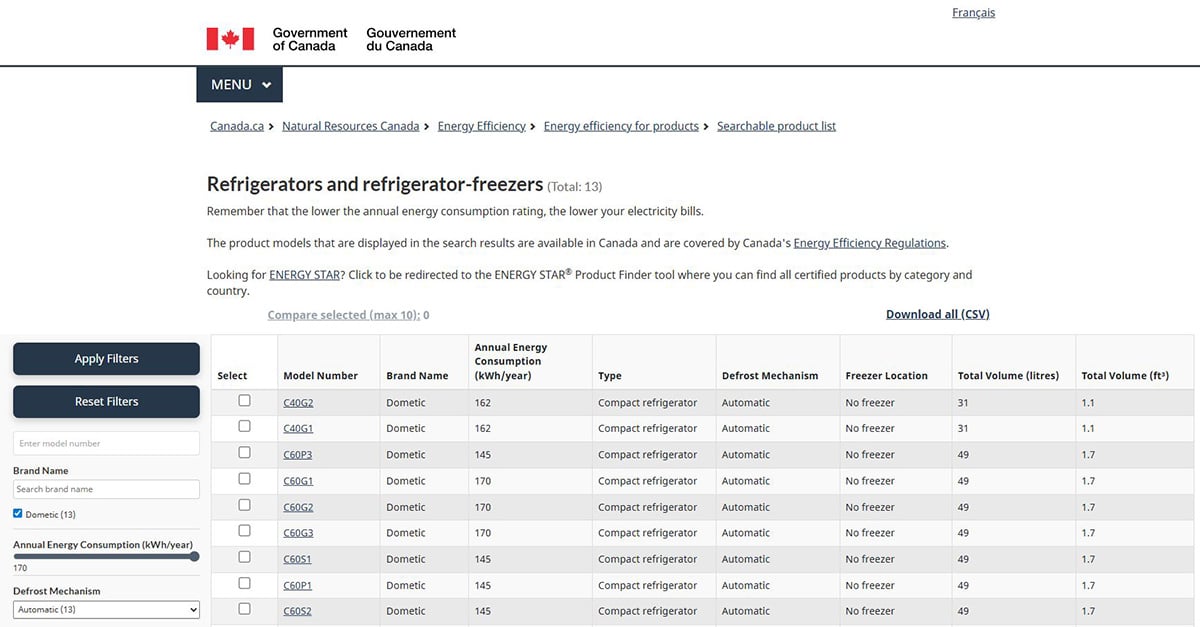The height and width of the screenshot is (627, 1200).
Task: Open the MENU dropdown
Action: point(240,85)
